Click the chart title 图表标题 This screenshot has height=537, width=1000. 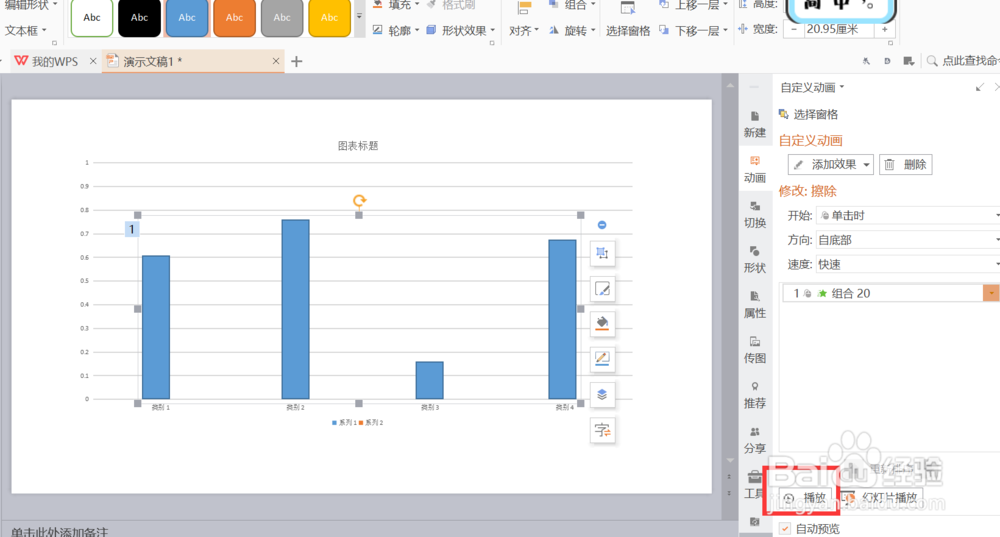[x=358, y=146]
